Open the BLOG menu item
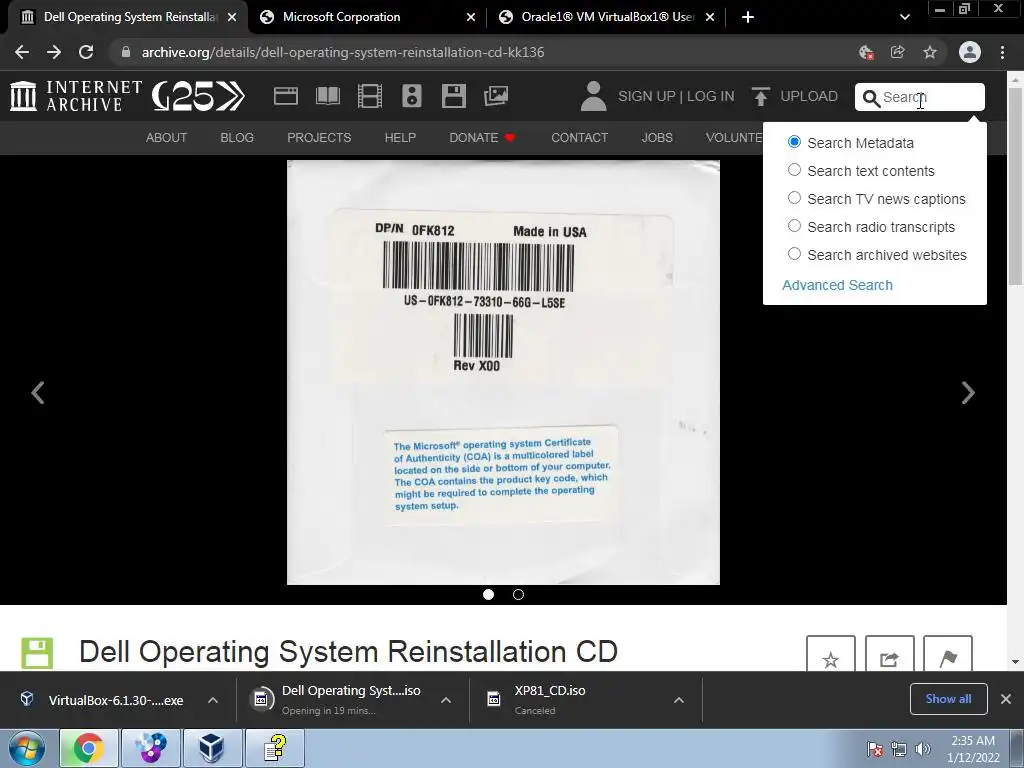The height and width of the screenshot is (768, 1024). point(237,138)
